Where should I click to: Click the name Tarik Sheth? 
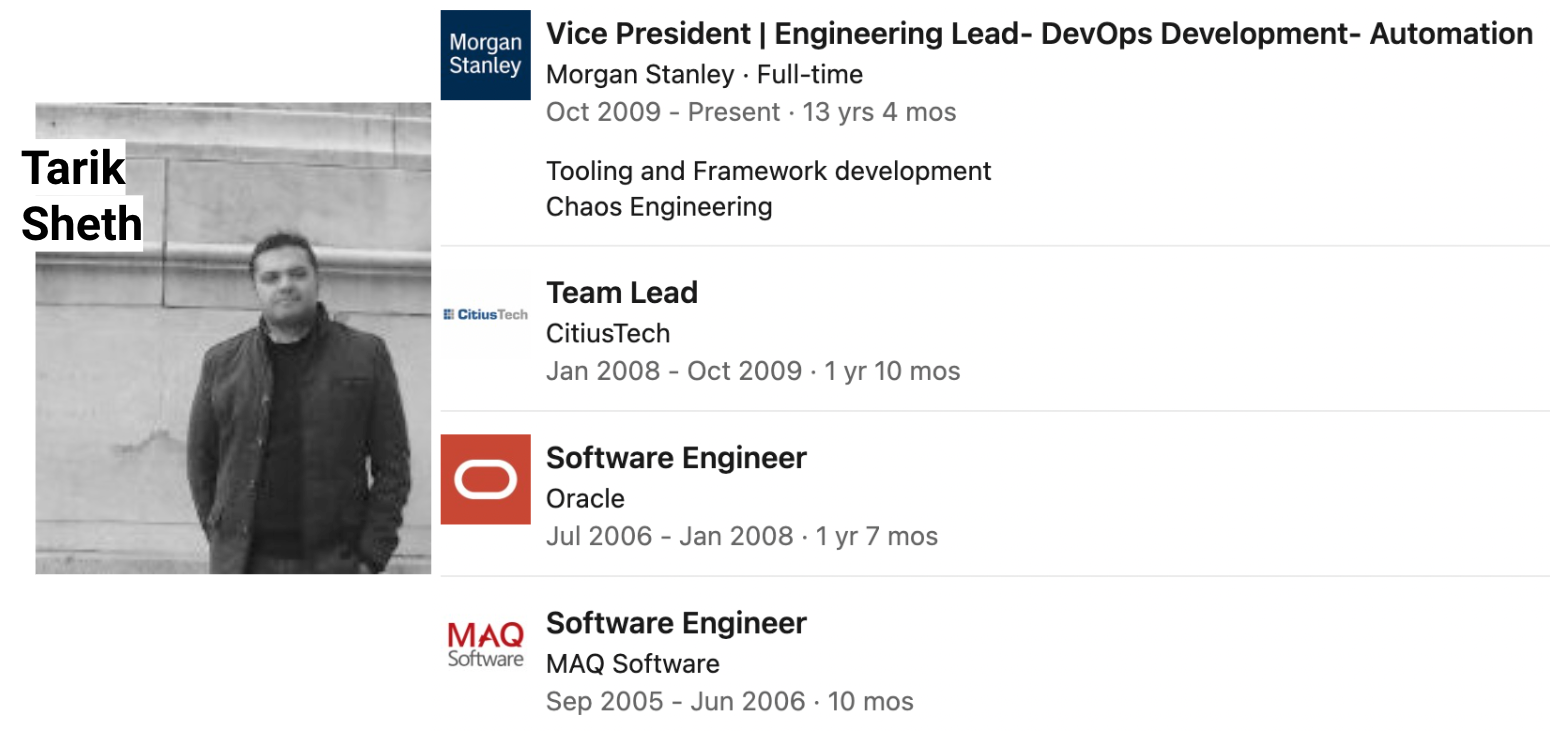[x=80, y=196]
